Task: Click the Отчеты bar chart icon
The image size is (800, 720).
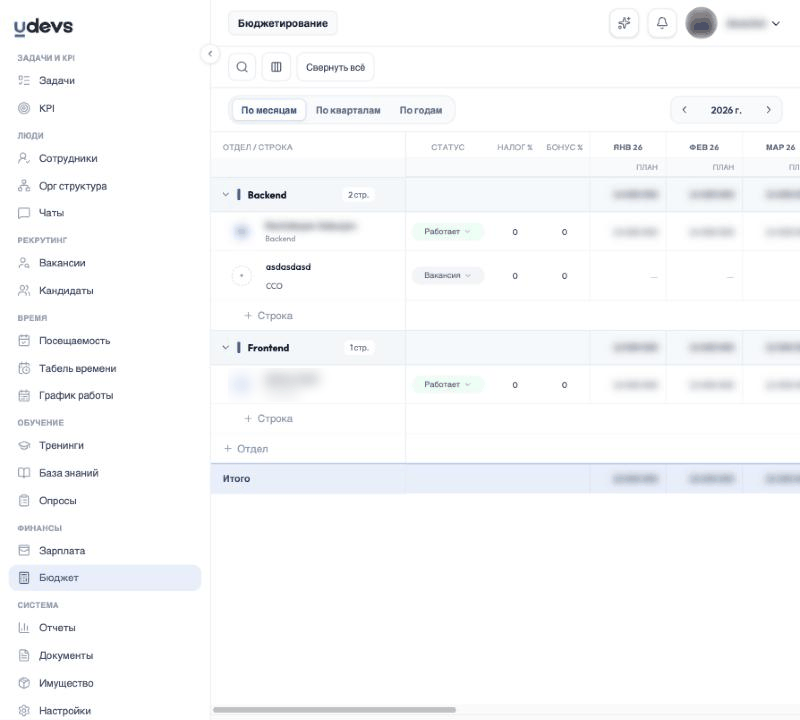Action: [24, 628]
